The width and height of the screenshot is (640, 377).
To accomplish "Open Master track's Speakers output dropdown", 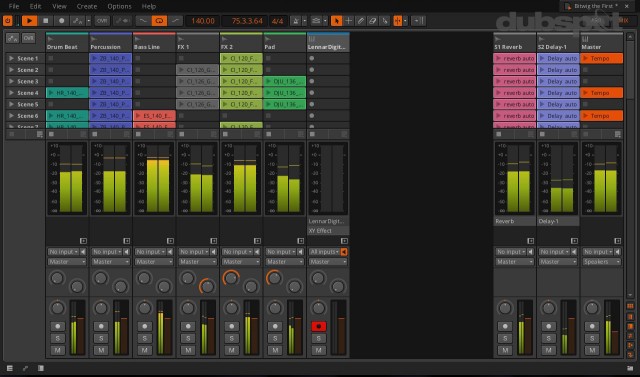I will pos(602,262).
